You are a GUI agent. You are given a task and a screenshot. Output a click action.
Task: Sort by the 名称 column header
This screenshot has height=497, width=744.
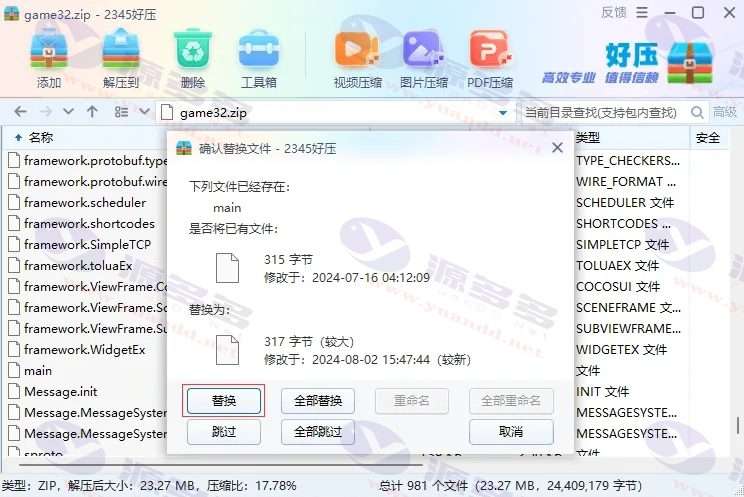(41, 138)
